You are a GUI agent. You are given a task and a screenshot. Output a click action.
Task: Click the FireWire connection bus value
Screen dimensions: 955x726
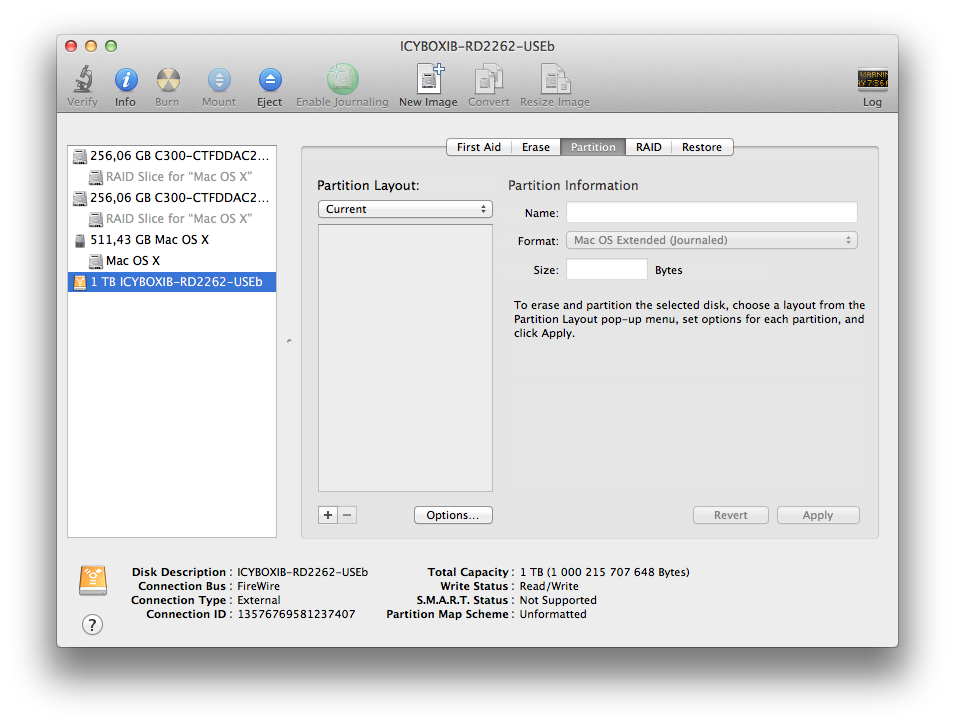pos(259,586)
